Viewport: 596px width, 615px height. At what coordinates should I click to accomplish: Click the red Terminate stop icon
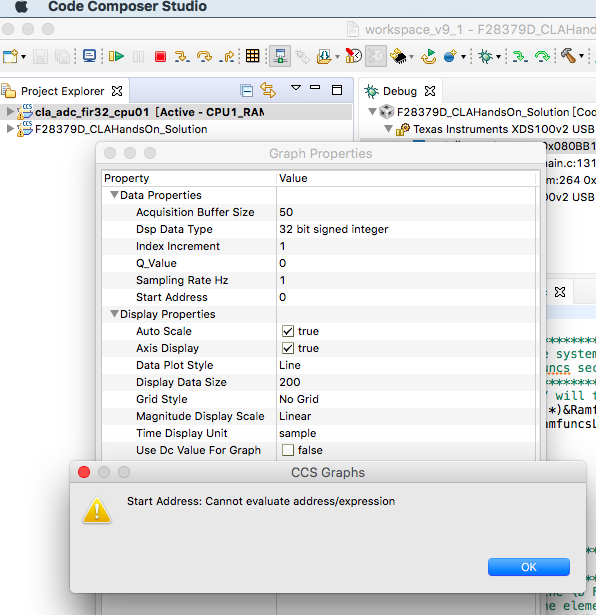point(160,57)
